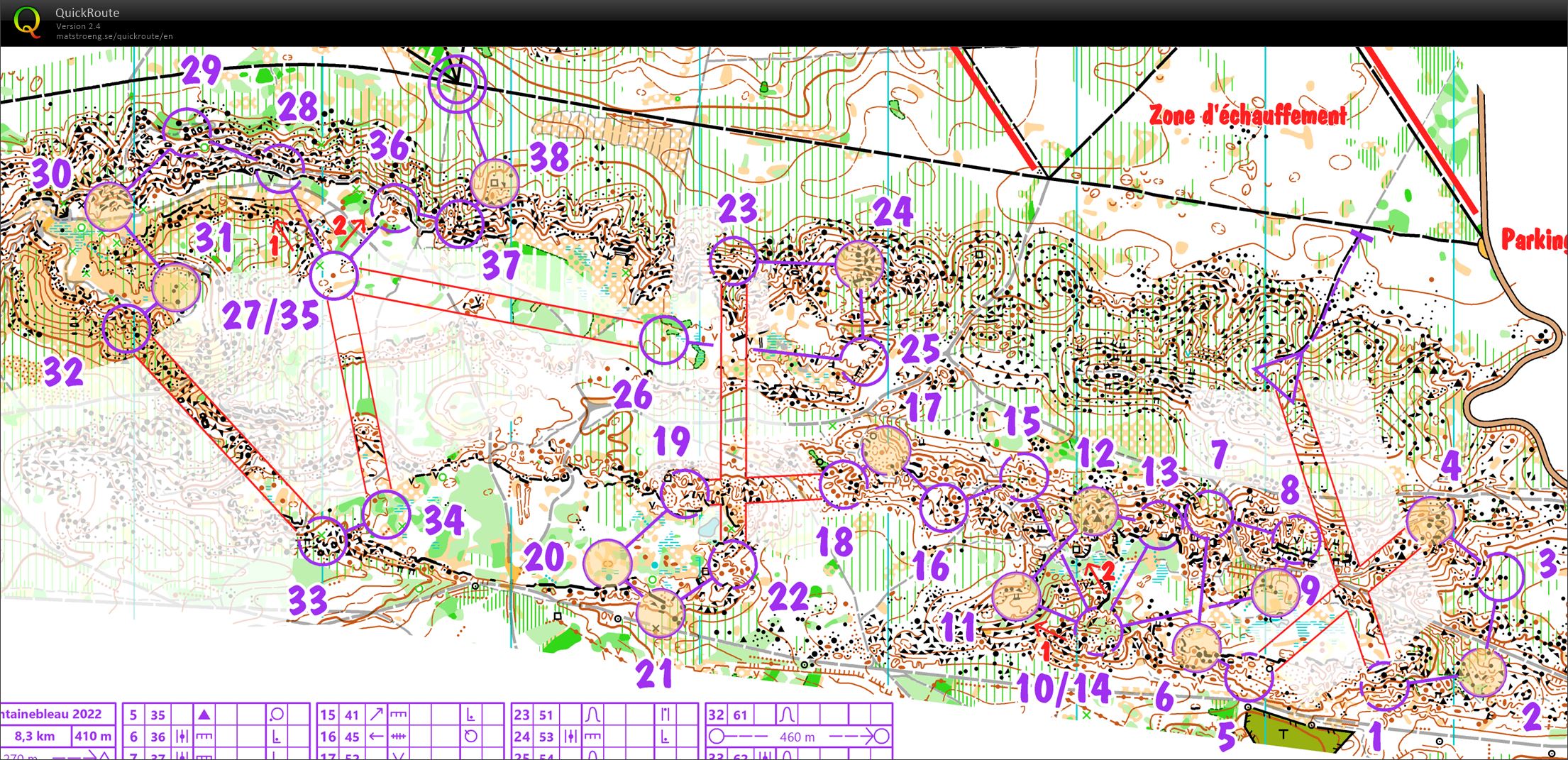Click the 10/14 control label on map
Viewport: 1568px width, 760px height.
[1064, 687]
